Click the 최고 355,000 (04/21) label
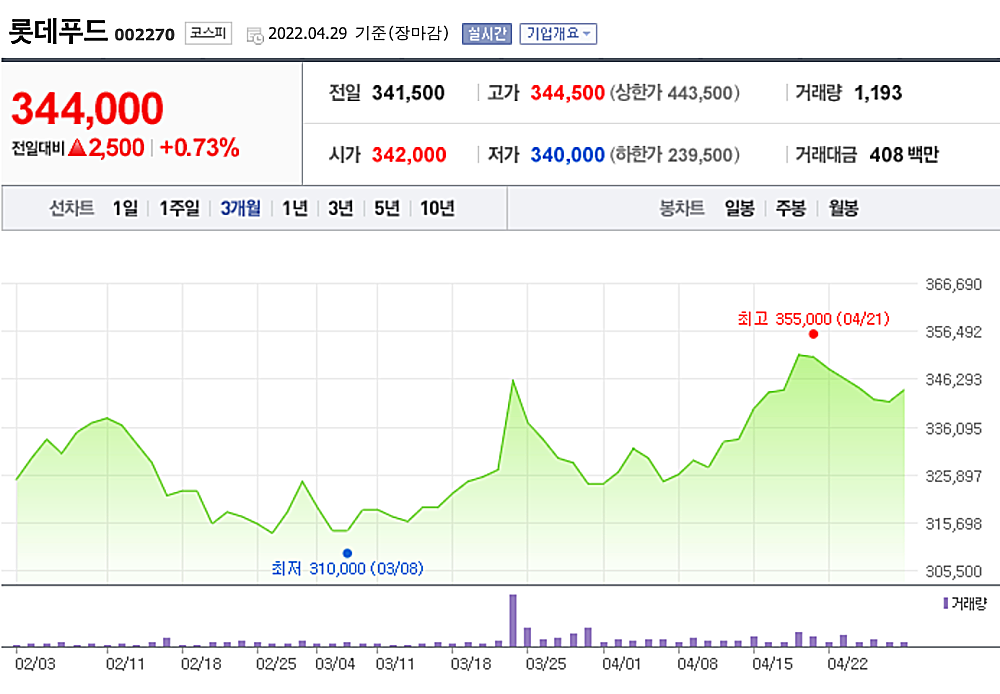The height and width of the screenshot is (694, 1000). coord(813,319)
